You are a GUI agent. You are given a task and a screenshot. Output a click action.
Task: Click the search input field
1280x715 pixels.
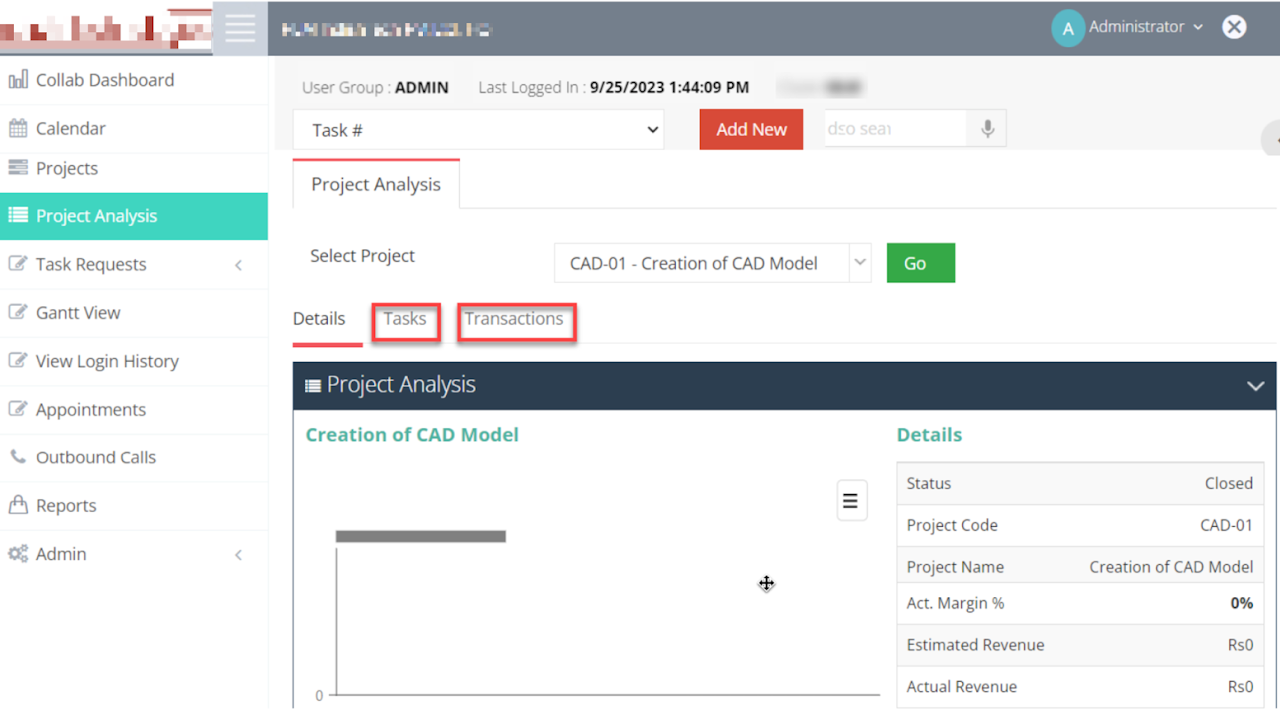tap(894, 129)
